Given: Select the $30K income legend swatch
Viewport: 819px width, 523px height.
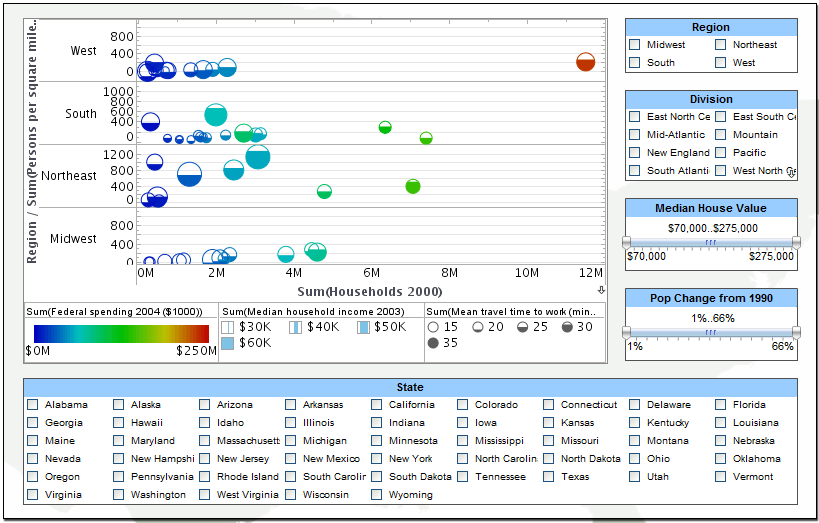Looking at the screenshot, I should coord(227,327).
